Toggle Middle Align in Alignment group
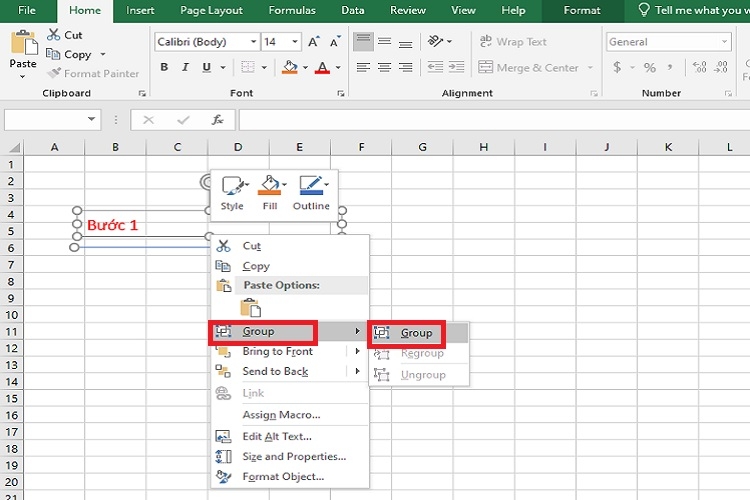The width and height of the screenshot is (750, 500). (x=385, y=42)
